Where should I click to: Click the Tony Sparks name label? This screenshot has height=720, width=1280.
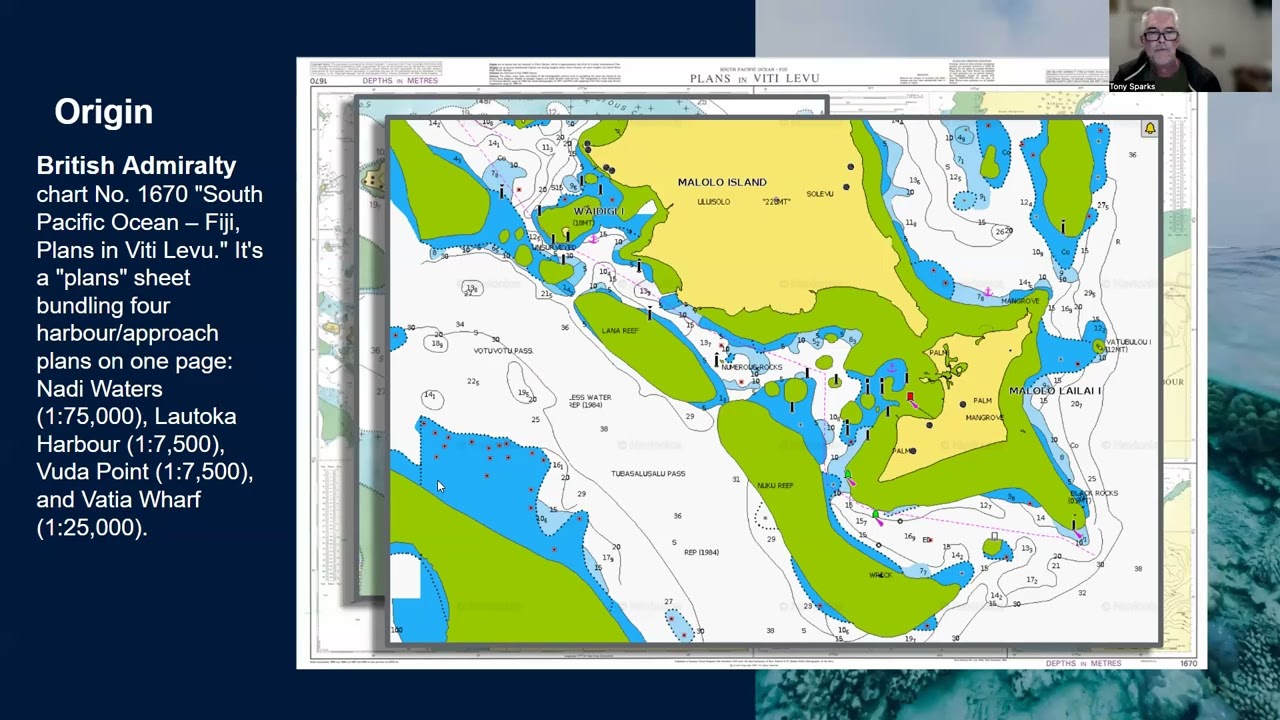tap(1133, 87)
